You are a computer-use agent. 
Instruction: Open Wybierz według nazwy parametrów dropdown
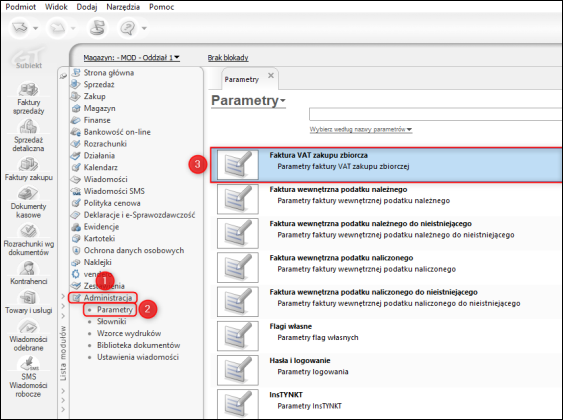(361, 129)
